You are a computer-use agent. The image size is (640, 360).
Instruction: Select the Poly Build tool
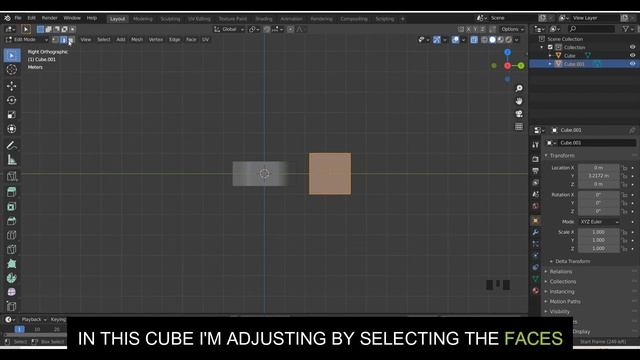point(12,264)
